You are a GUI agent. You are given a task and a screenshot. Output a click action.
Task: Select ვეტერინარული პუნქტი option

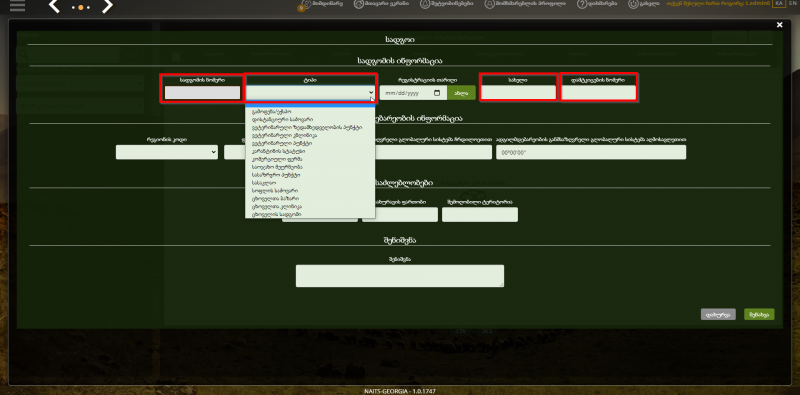[310, 143]
